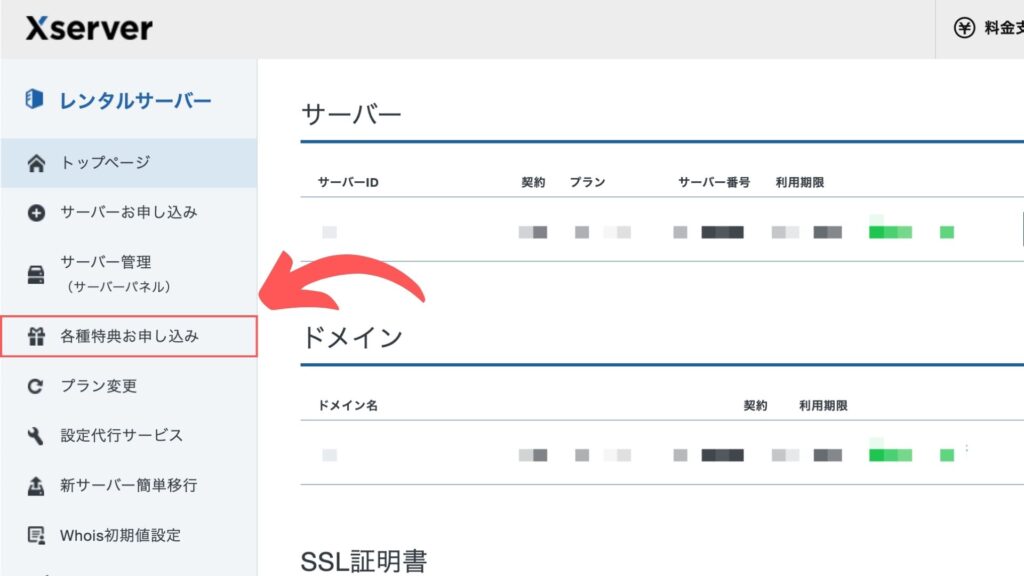
Task: Open サーバーお申し込み in the sidebar
Action: pyautogui.click(x=129, y=212)
